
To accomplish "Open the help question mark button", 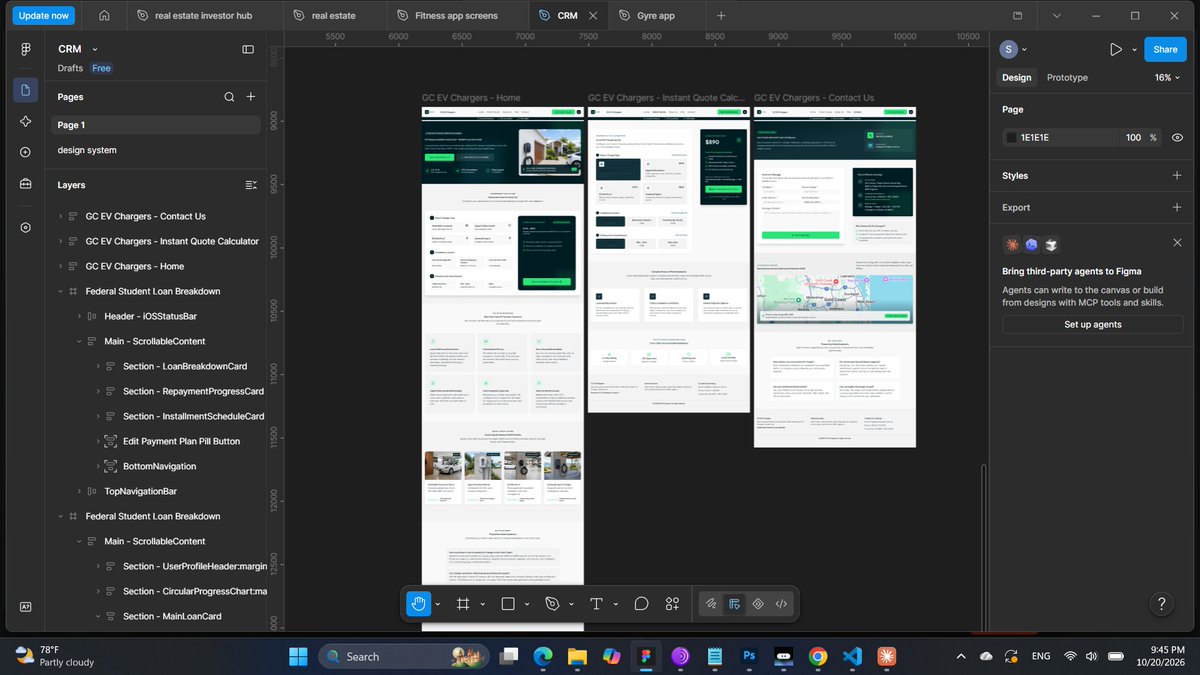I will click(1161, 604).
